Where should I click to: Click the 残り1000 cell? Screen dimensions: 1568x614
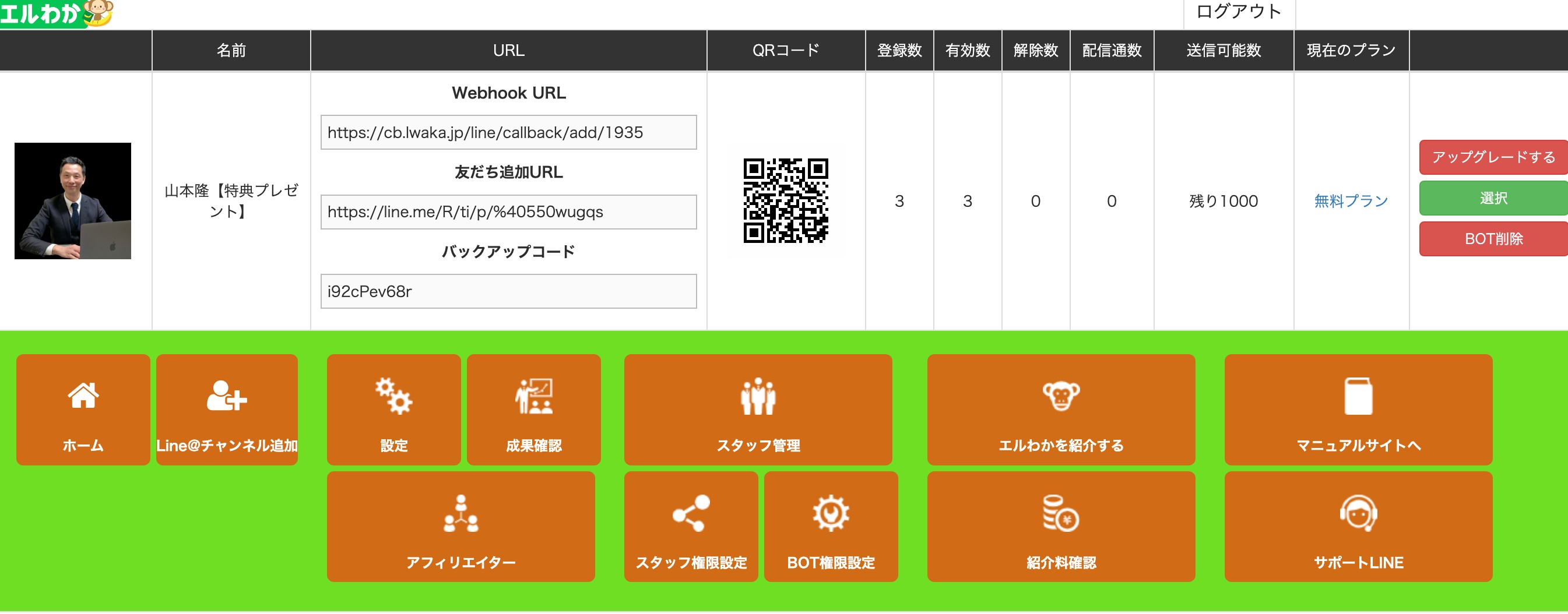tap(1224, 201)
